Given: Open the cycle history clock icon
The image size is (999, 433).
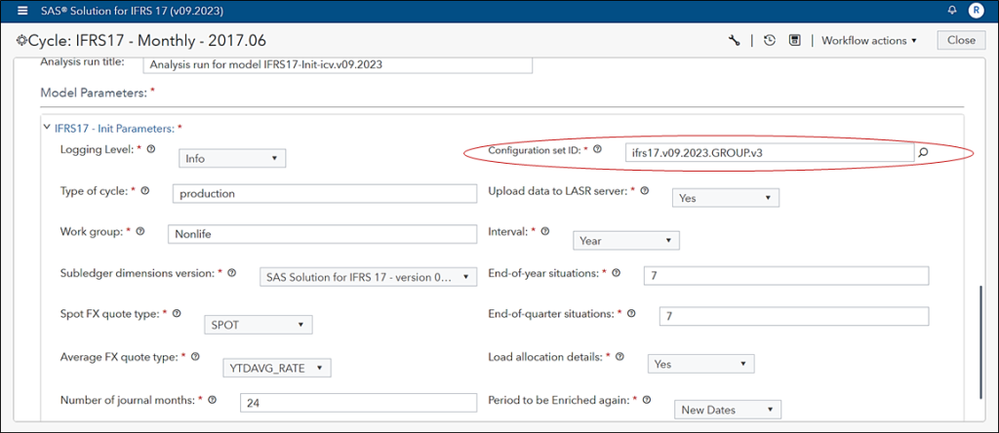Looking at the screenshot, I should tap(769, 41).
